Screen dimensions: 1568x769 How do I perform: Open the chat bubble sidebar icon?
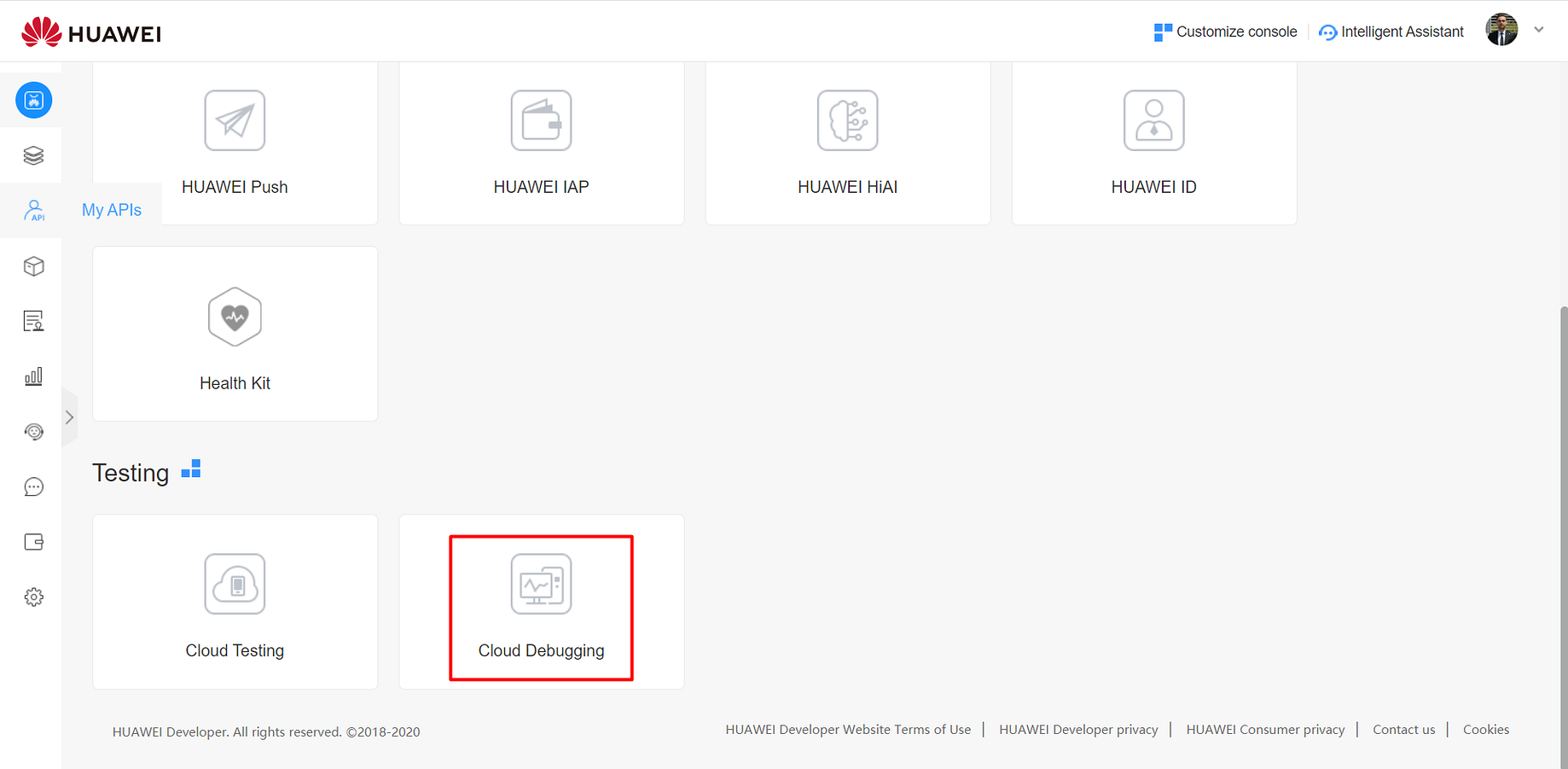point(33,486)
